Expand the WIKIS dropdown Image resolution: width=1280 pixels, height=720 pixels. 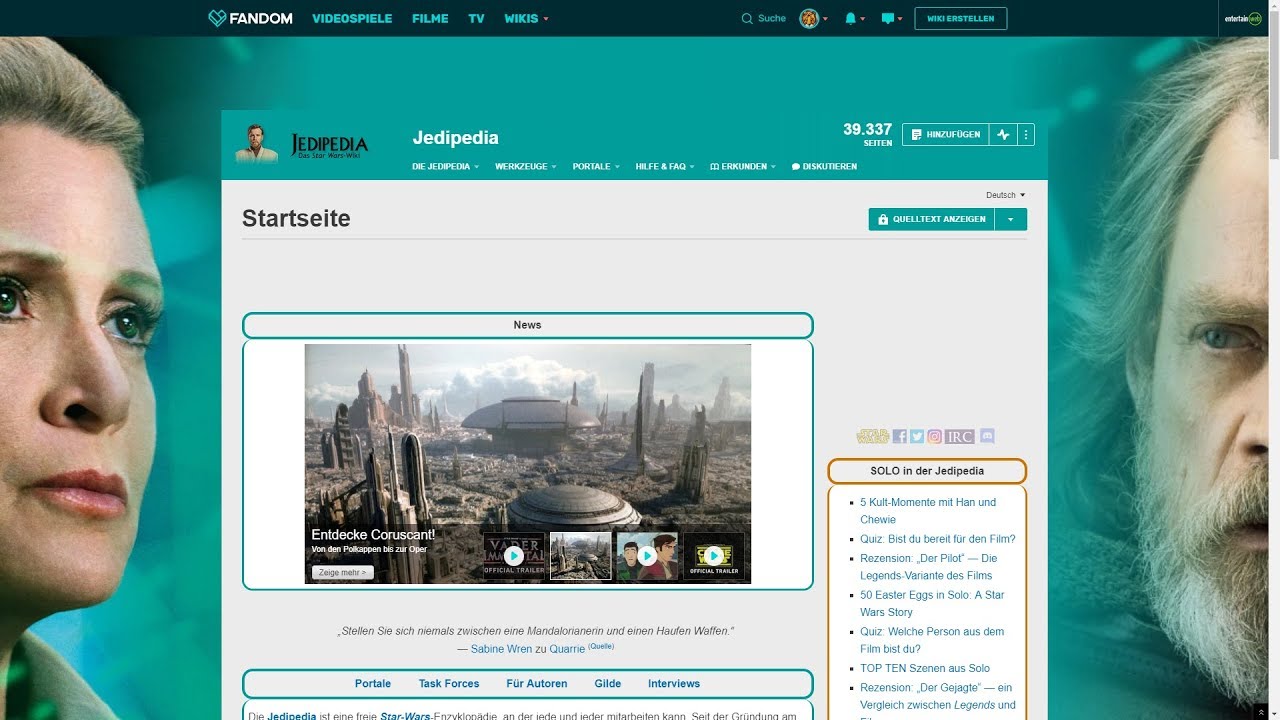point(526,18)
